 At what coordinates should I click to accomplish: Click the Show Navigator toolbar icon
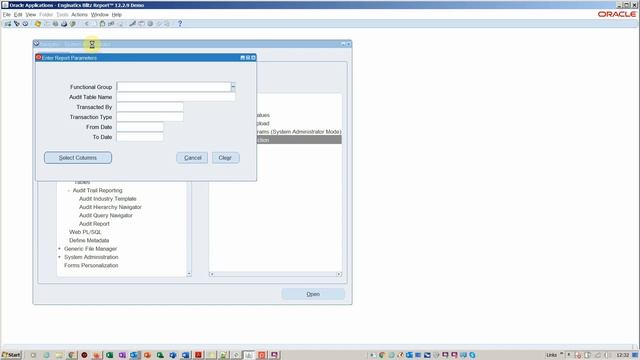click(x=25, y=24)
